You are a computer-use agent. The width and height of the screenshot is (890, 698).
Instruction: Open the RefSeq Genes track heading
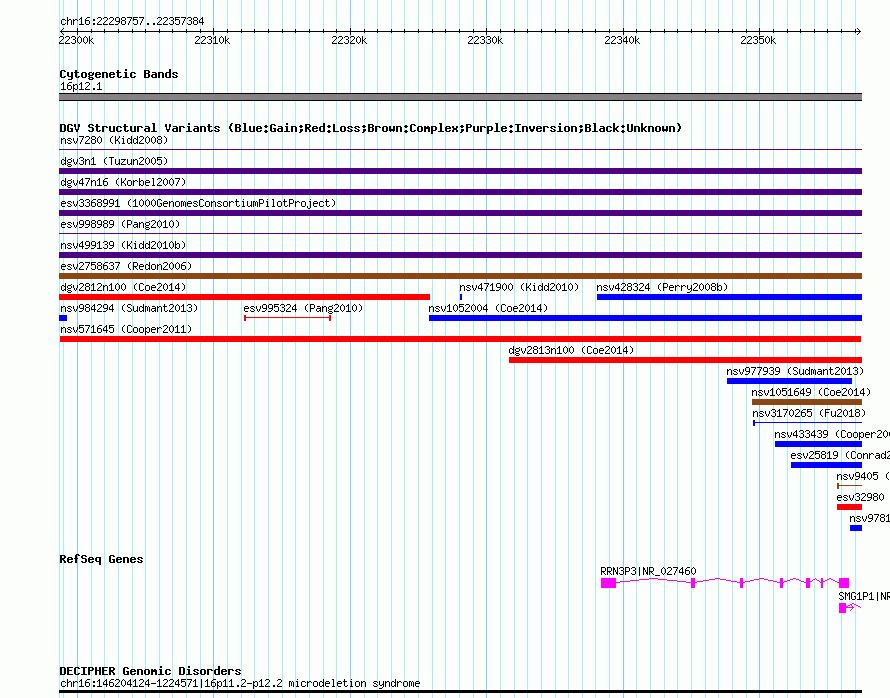(101, 559)
